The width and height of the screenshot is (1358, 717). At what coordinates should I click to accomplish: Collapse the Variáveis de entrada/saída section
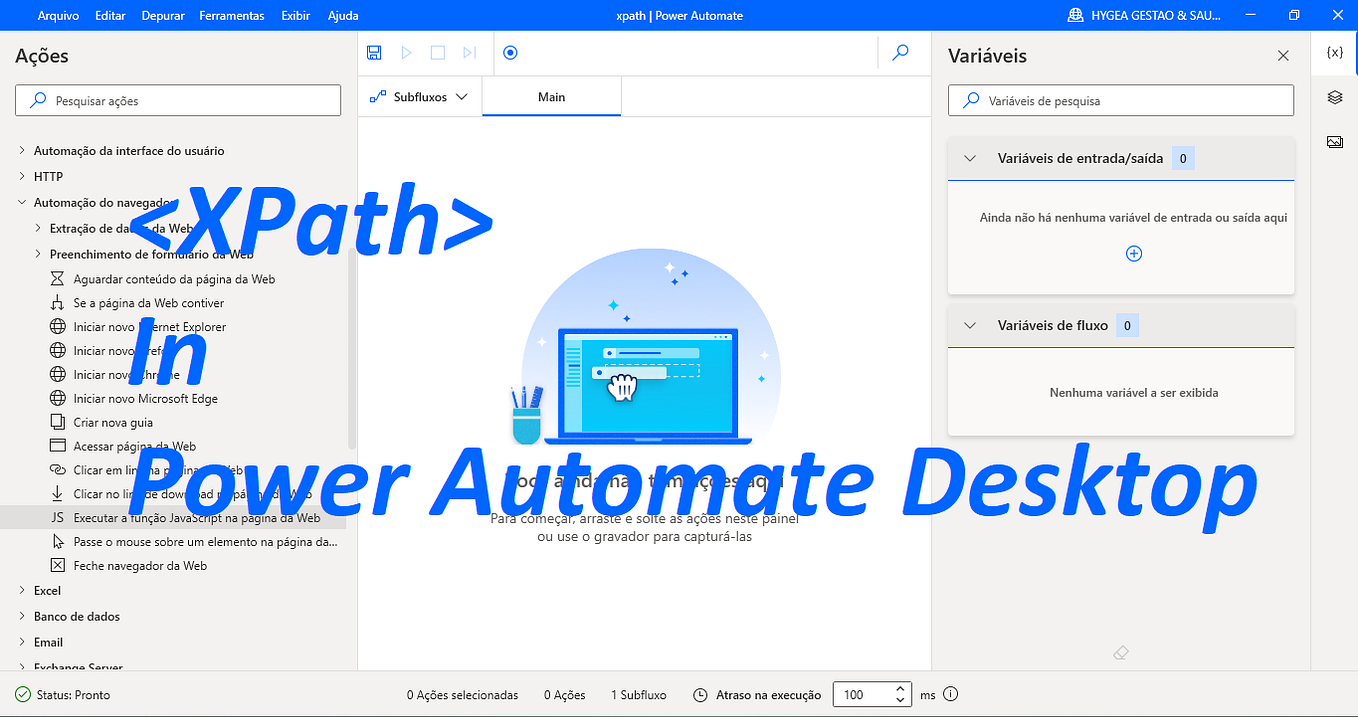click(x=968, y=157)
